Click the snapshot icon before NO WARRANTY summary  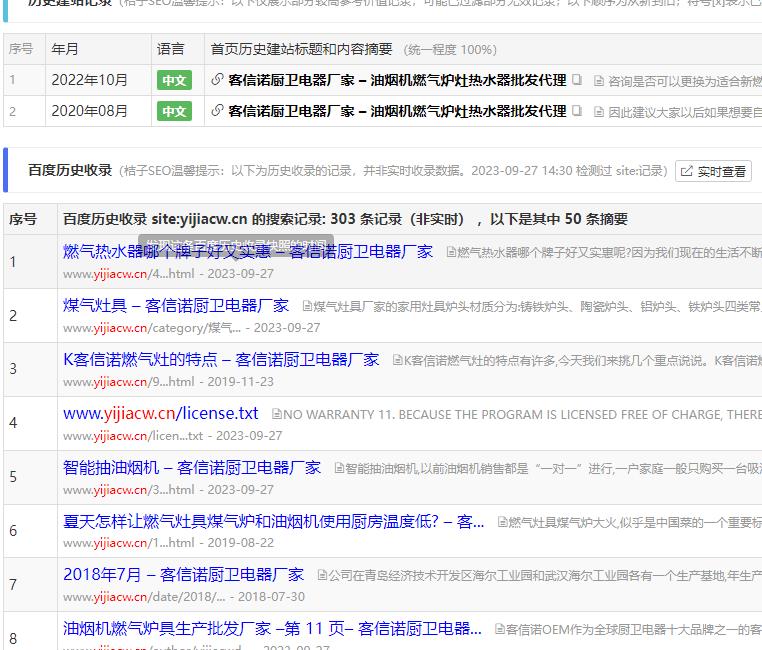pyautogui.click(x=277, y=414)
